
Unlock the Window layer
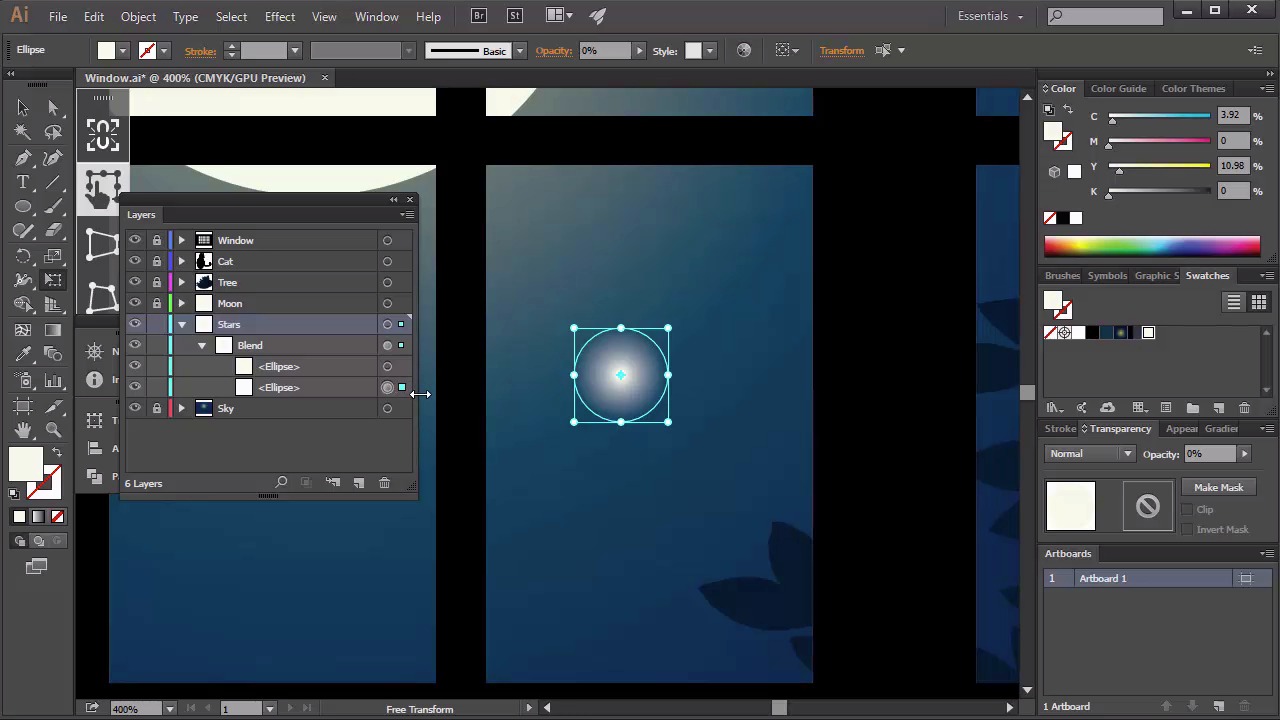click(x=157, y=240)
